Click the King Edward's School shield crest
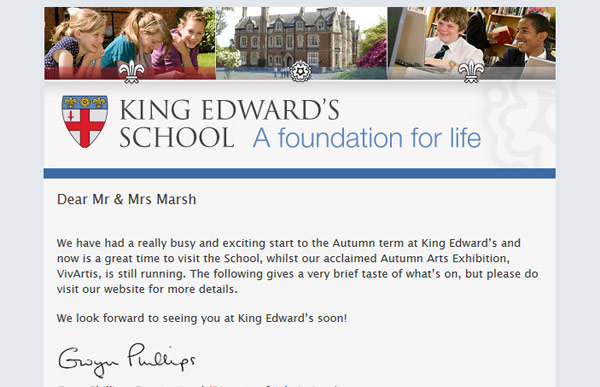The height and width of the screenshot is (387, 600). pyautogui.click(x=85, y=121)
